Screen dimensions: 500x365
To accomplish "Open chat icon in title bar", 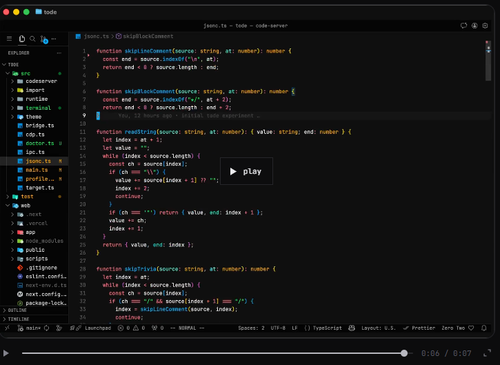I will tap(464, 26).
